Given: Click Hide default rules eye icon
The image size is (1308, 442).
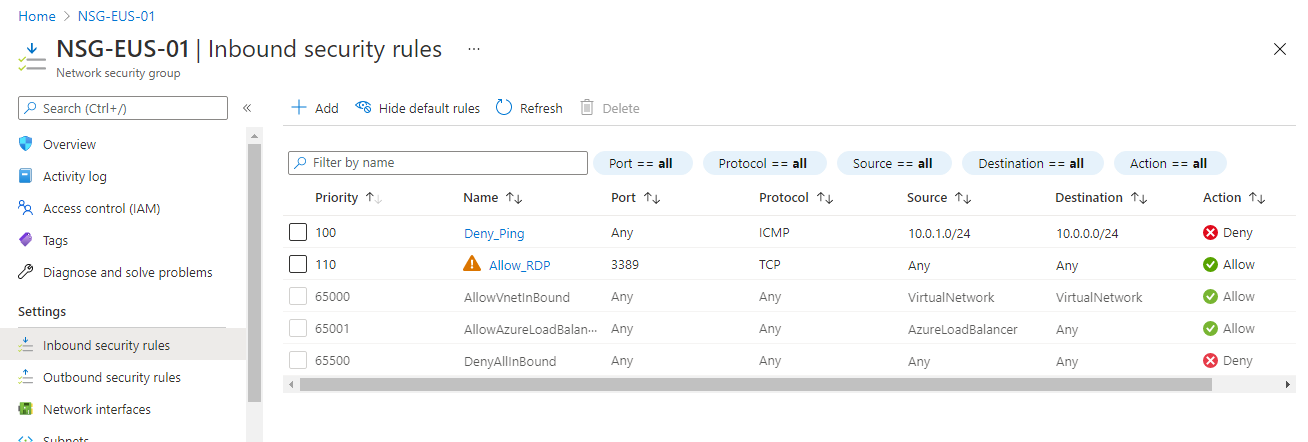Looking at the screenshot, I should tap(363, 108).
